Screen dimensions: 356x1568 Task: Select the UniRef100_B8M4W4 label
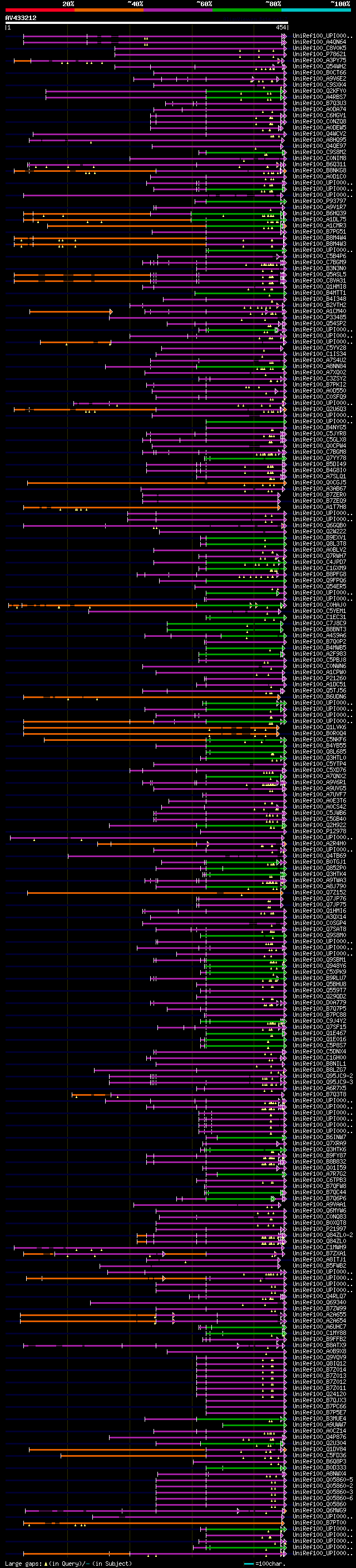click(x=319, y=238)
